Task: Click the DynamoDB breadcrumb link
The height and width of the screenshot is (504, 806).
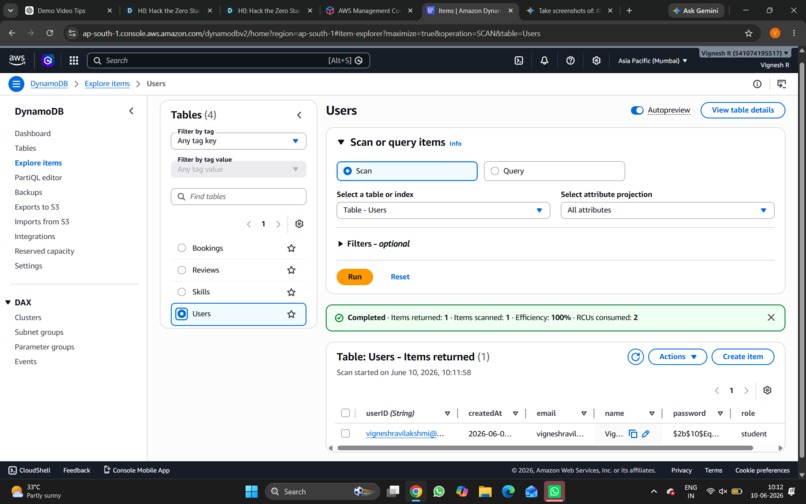Action: click(x=49, y=83)
